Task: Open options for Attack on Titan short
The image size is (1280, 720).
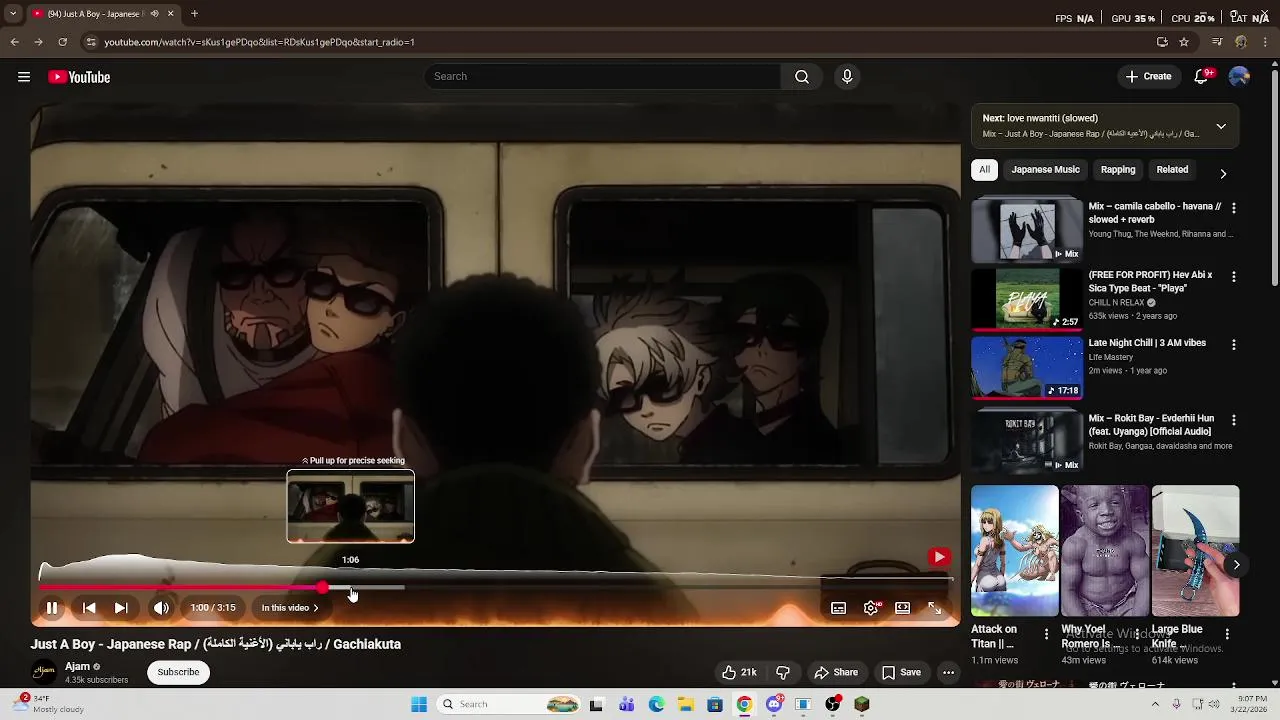Action: 1046,634
